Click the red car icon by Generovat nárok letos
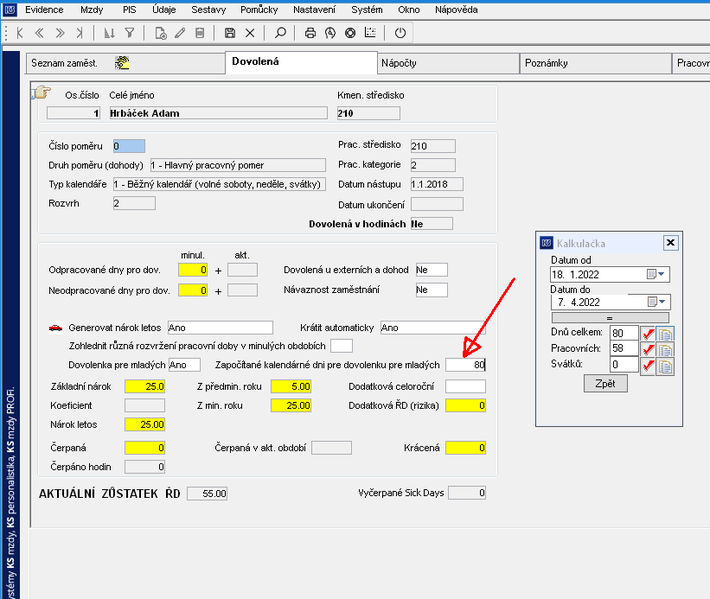 coord(56,327)
